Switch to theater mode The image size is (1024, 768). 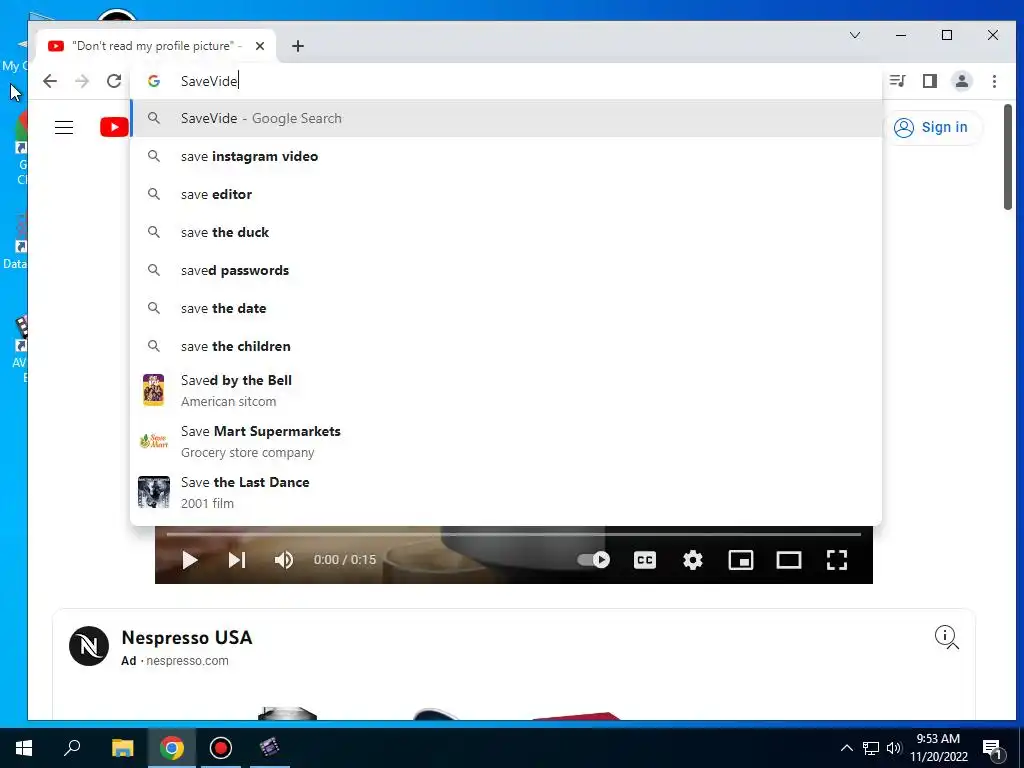point(788,560)
